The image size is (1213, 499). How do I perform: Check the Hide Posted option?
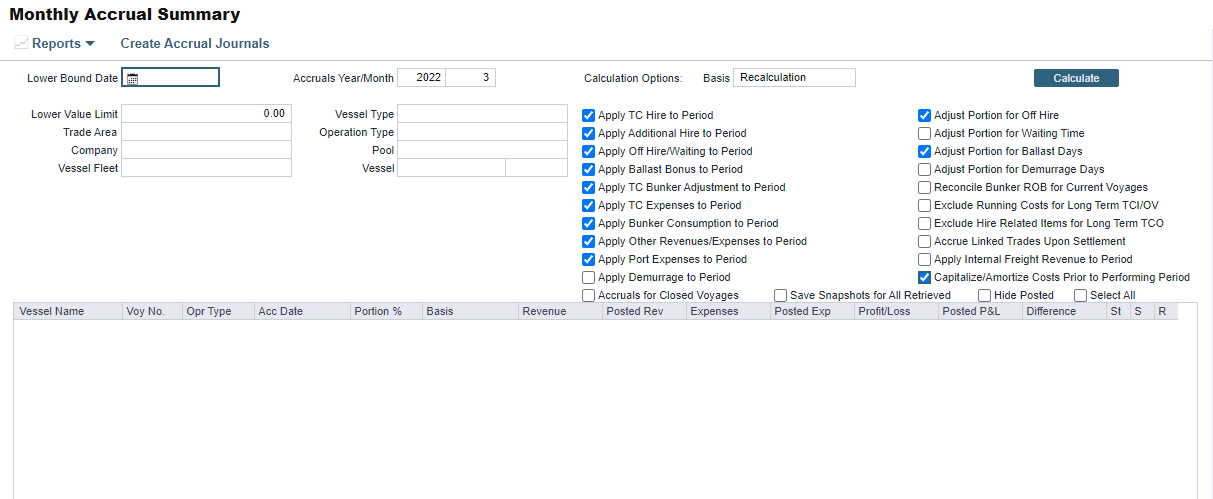click(985, 296)
